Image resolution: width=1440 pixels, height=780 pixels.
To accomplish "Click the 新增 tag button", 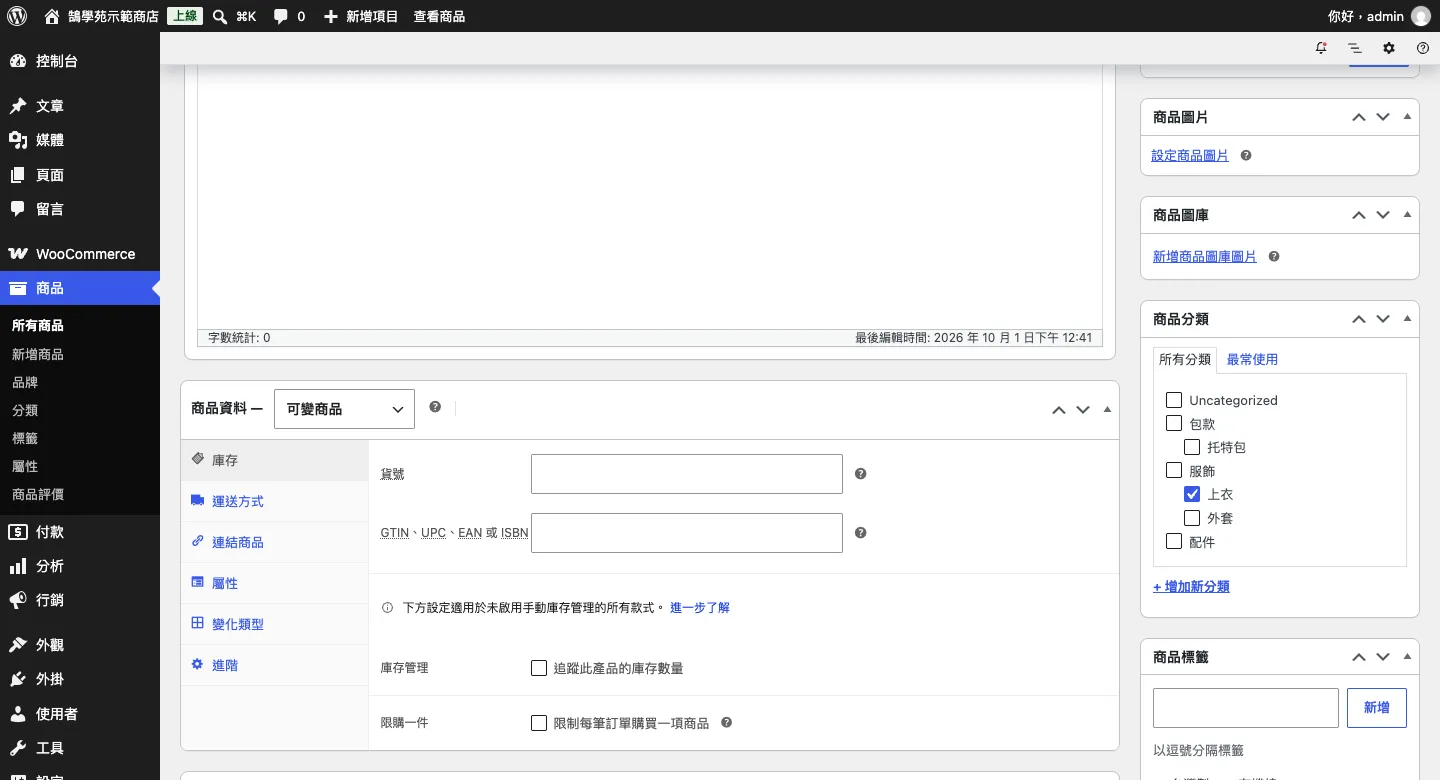I will click(1377, 708).
